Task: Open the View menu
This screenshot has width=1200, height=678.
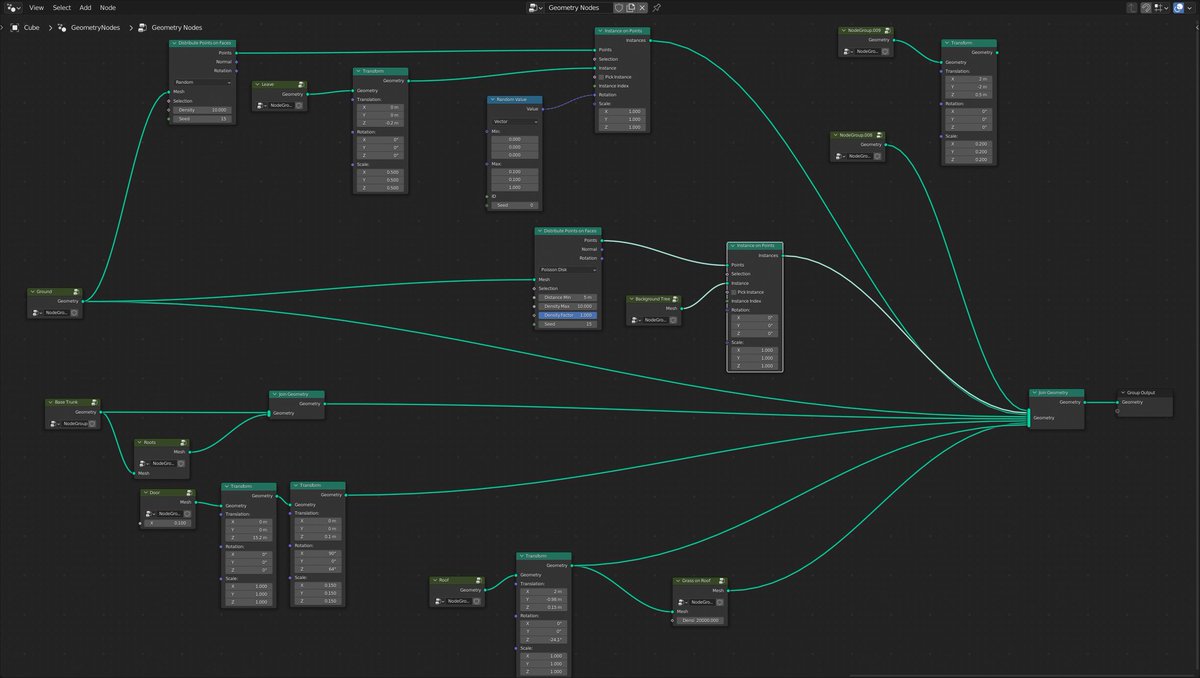Action: [x=36, y=7]
